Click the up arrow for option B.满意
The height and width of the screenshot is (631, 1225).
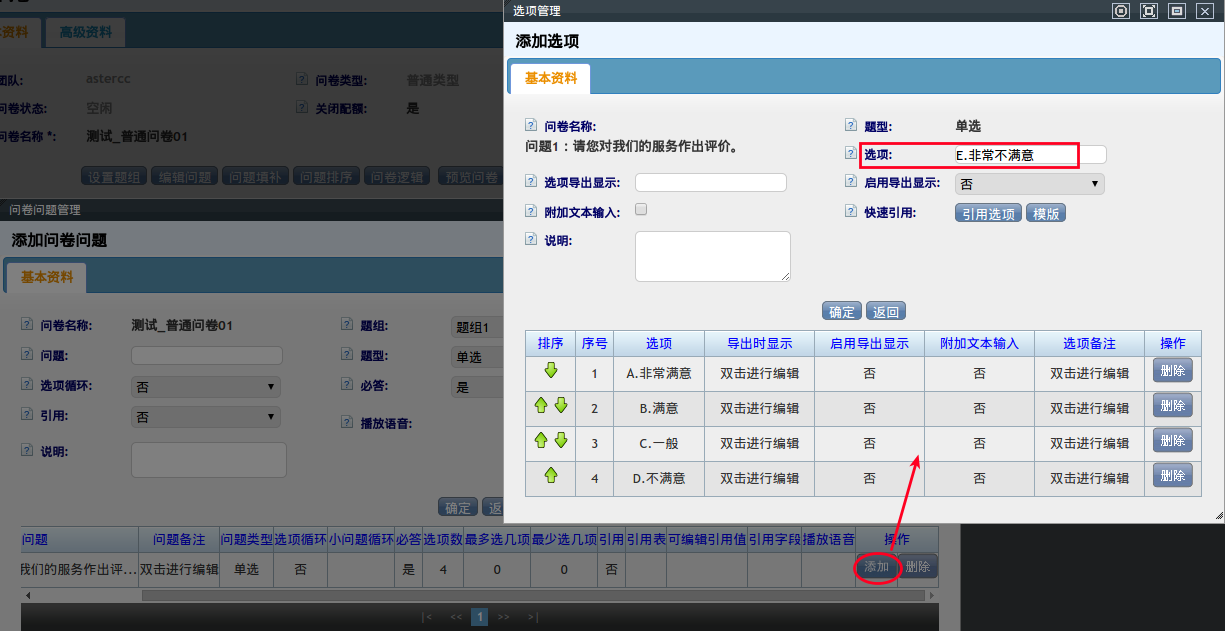coord(541,406)
